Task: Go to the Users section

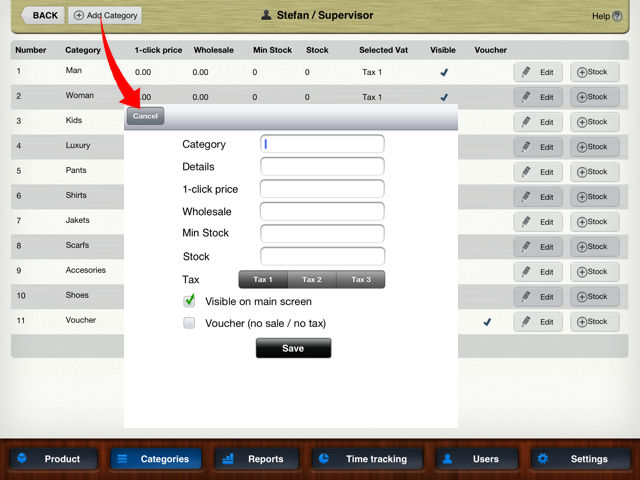Action: pyautogui.click(x=477, y=459)
